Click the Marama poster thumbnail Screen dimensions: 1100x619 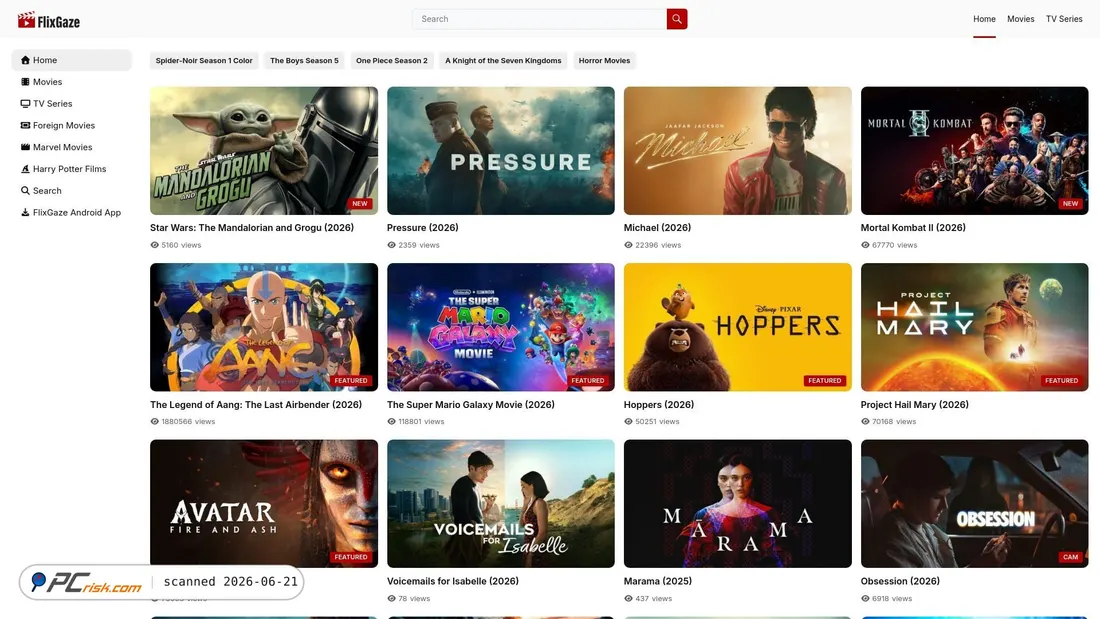[x=737, y=504]
